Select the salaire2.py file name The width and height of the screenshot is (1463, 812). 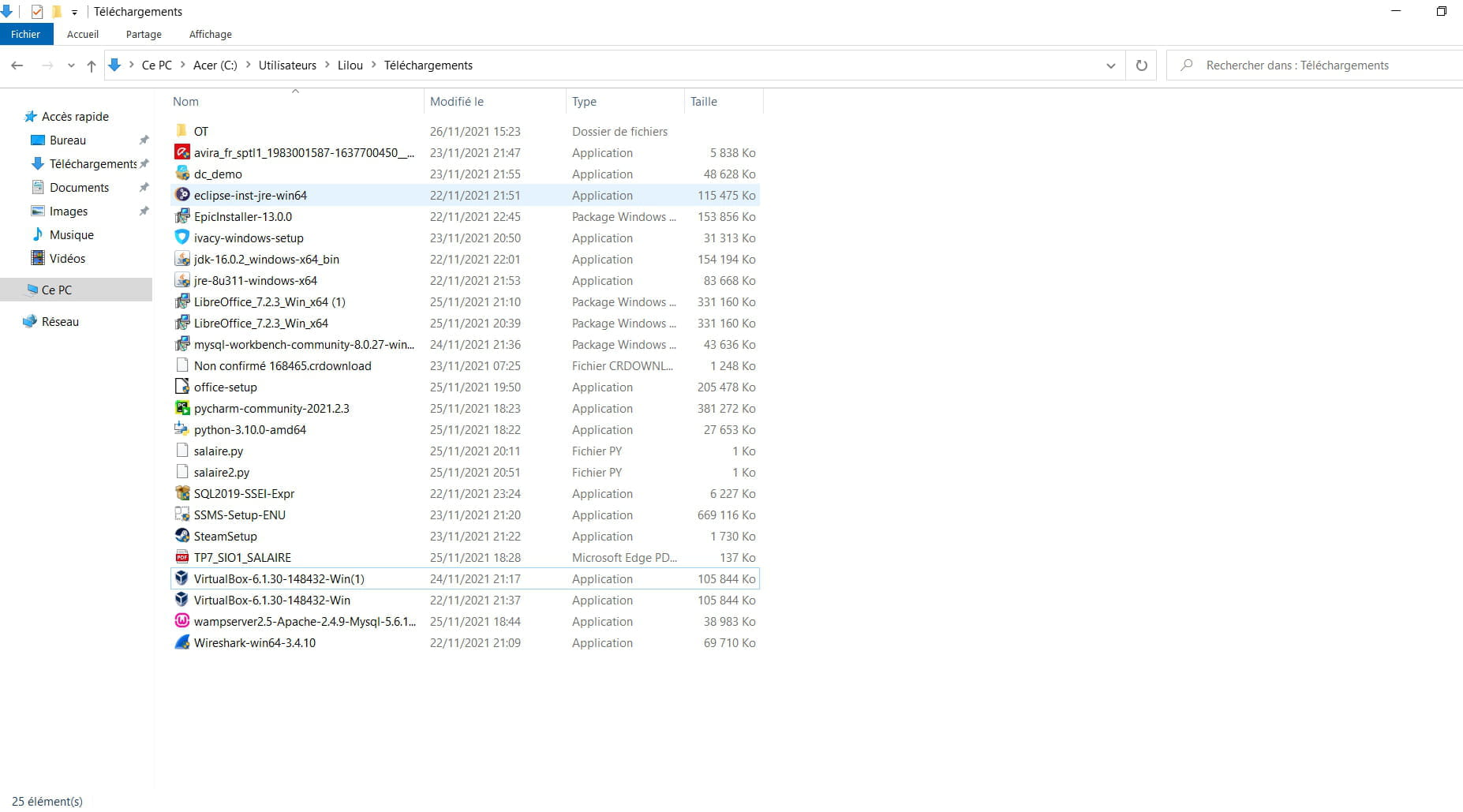[222, 472]
